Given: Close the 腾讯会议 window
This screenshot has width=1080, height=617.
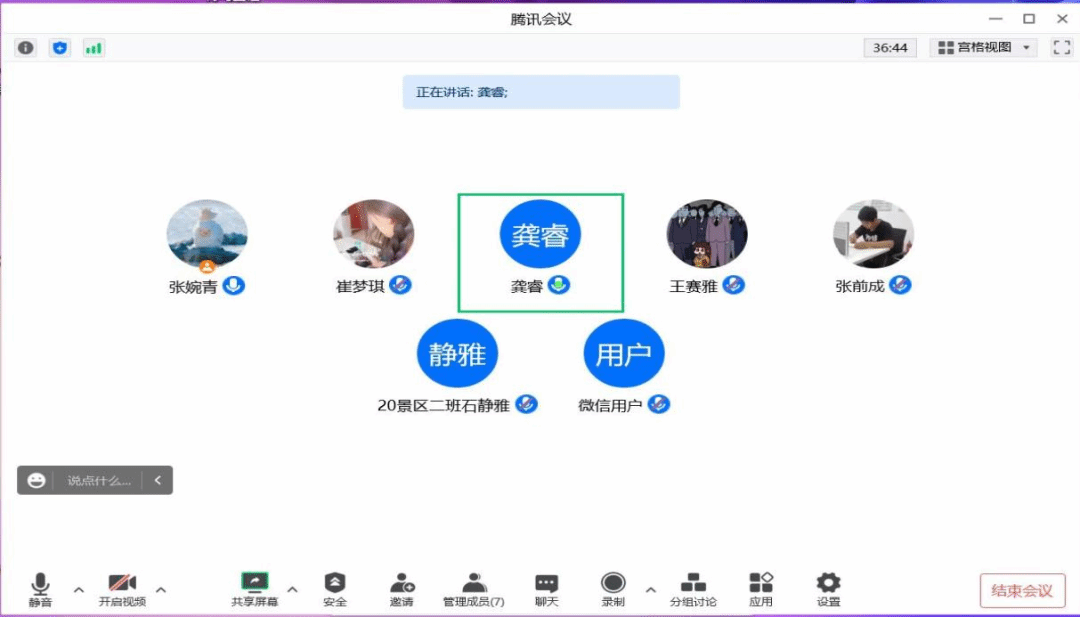Looking at the screenshot, I should pyautogui.click(x=1062, y=19).
